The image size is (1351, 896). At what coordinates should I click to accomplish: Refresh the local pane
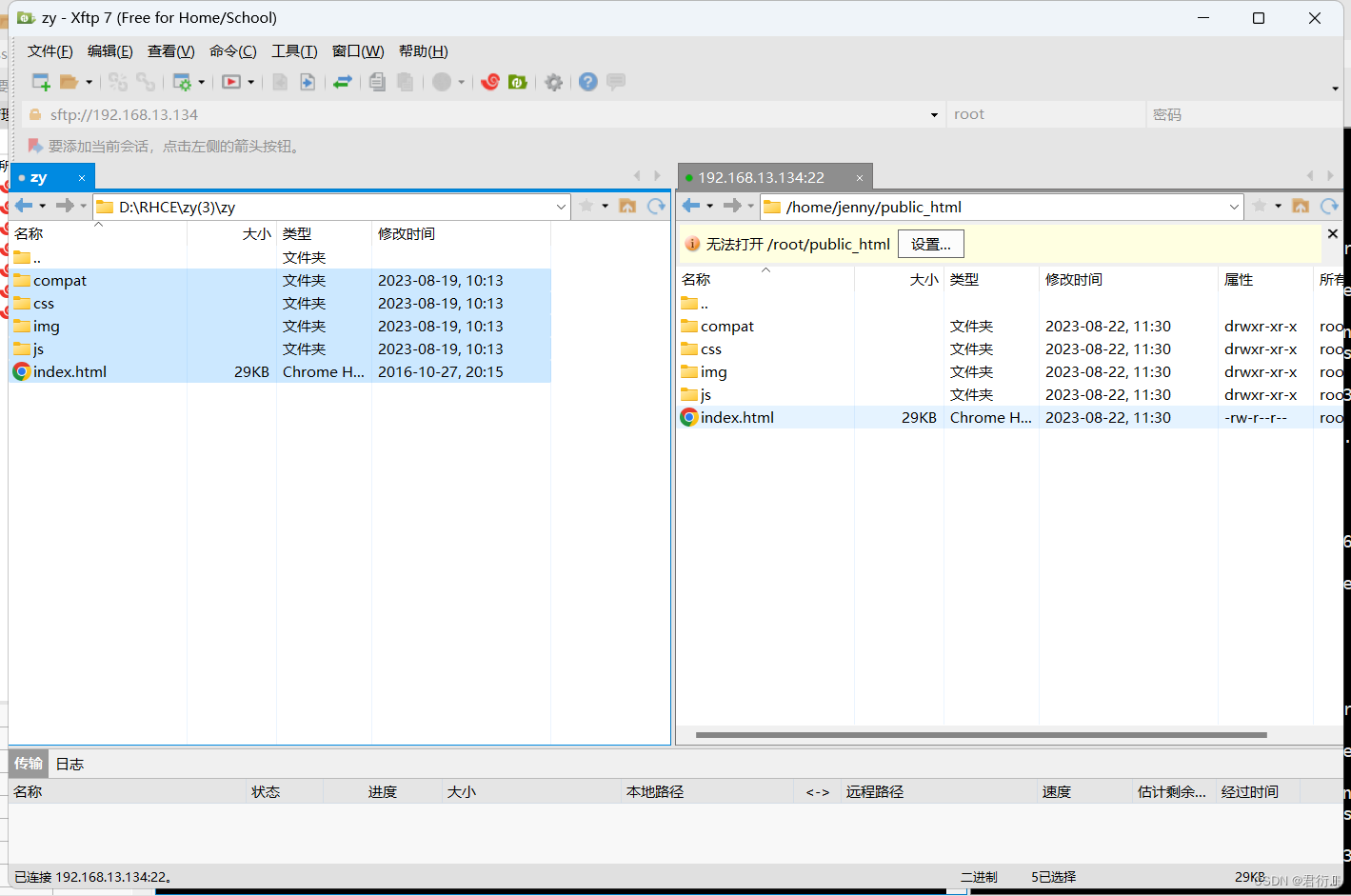click(656, 206)
